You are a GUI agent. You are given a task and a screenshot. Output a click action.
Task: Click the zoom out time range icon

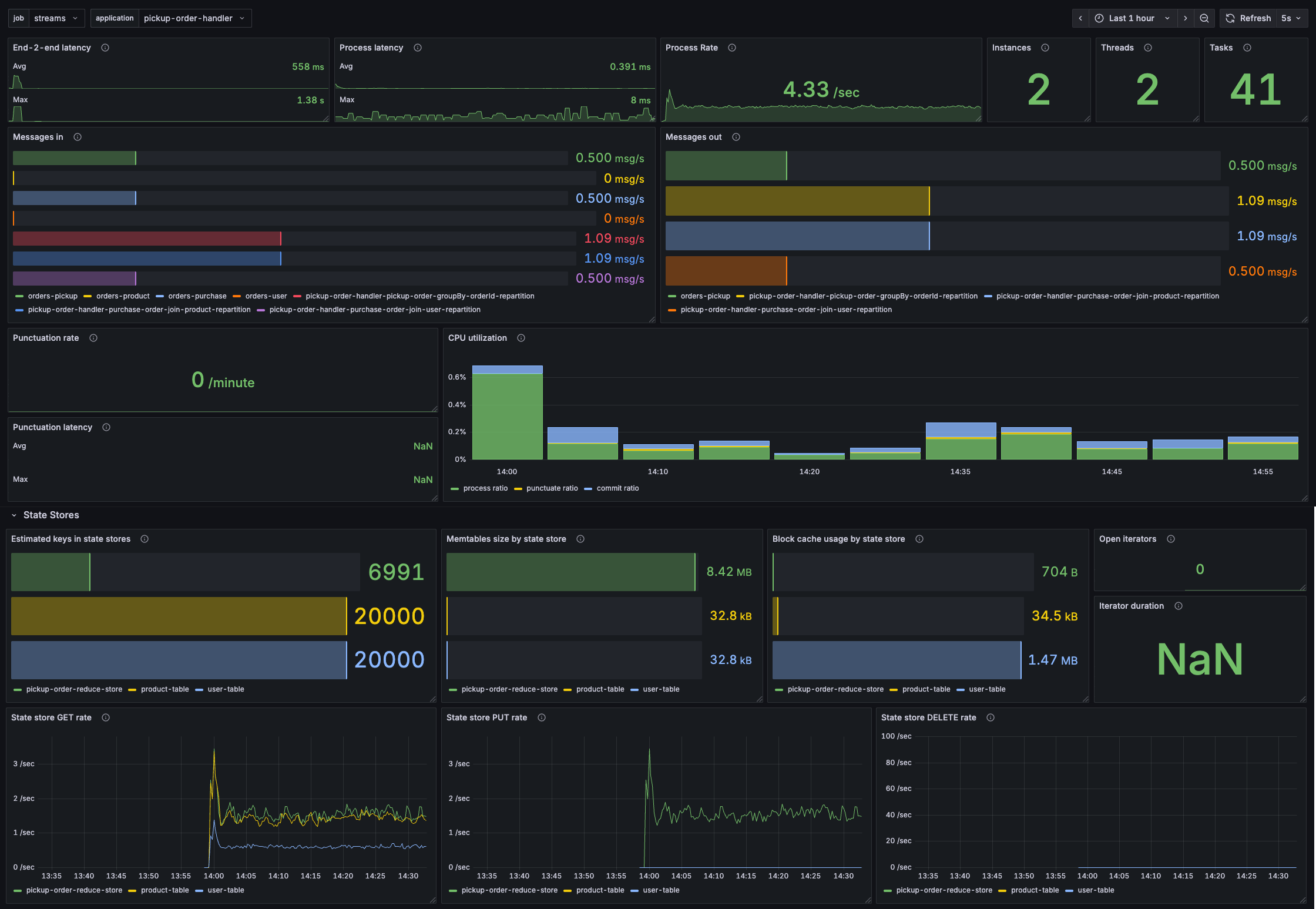[x=1204, y=18]
